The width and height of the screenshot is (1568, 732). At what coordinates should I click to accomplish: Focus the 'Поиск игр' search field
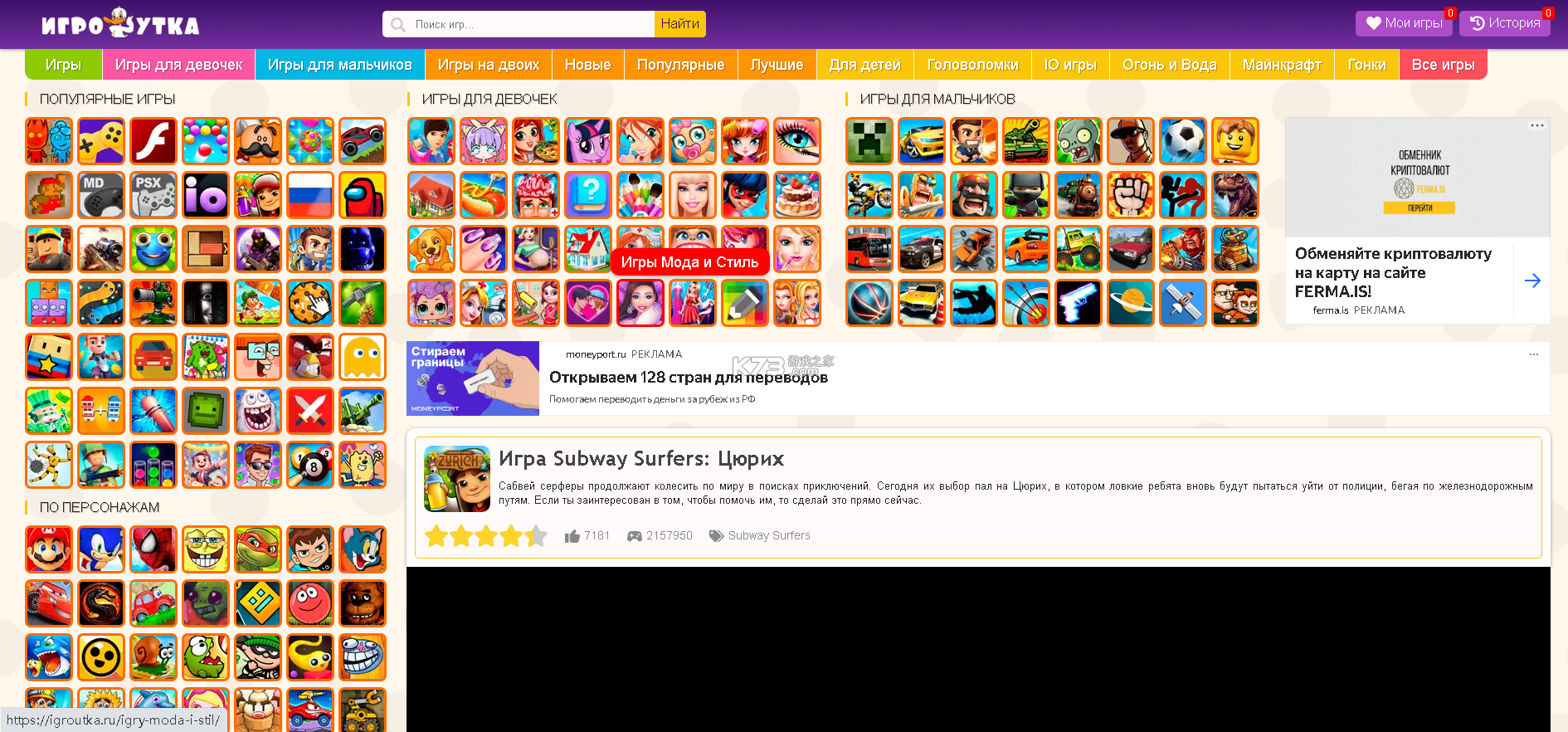[x=519, y=24]
